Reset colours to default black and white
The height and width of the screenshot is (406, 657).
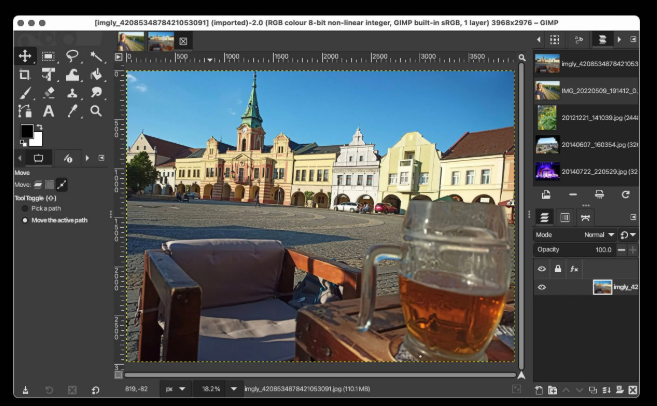point(23,143)
